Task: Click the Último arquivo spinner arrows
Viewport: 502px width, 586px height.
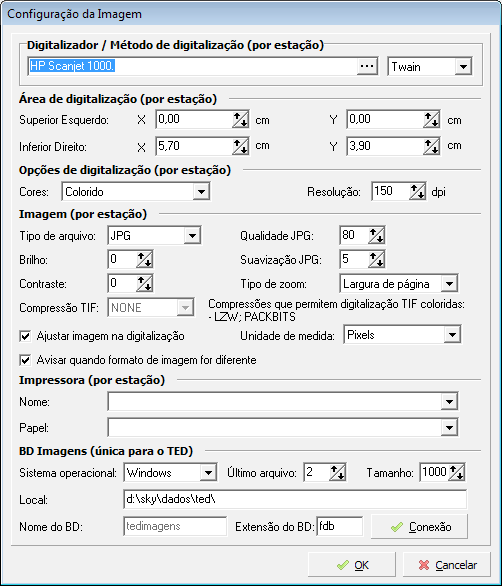Action: point(338,472)
